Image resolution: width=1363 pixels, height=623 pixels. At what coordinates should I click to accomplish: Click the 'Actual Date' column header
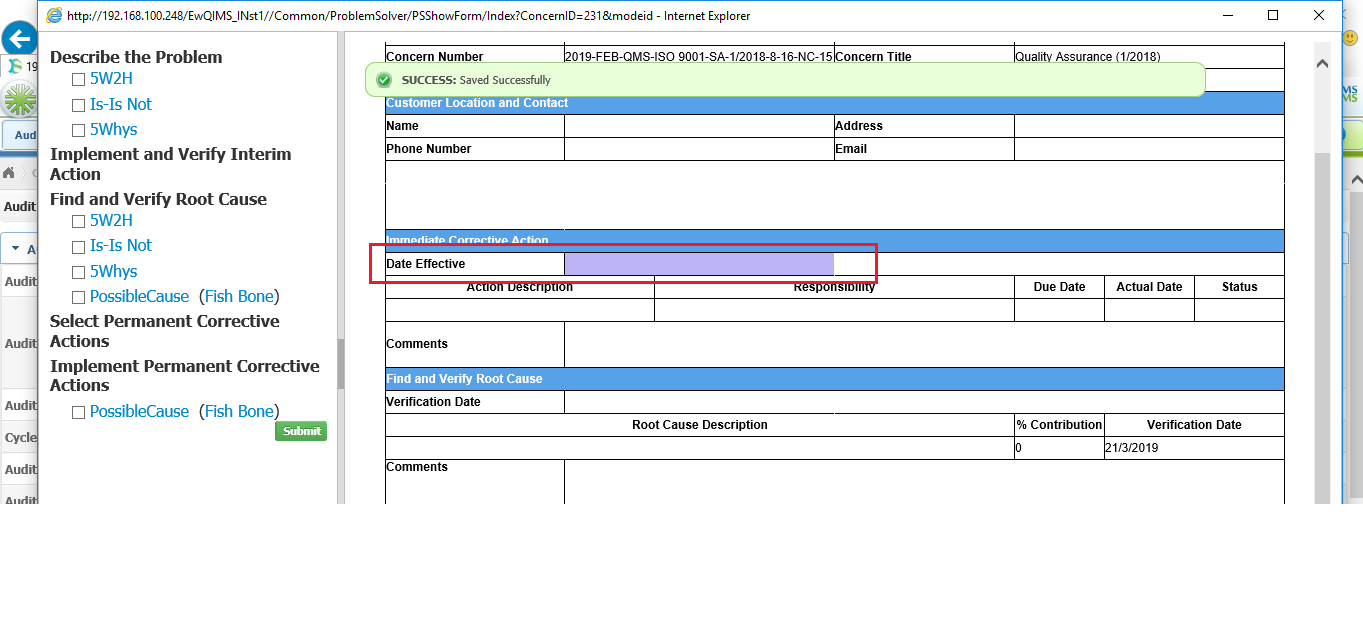point(1149,287)
